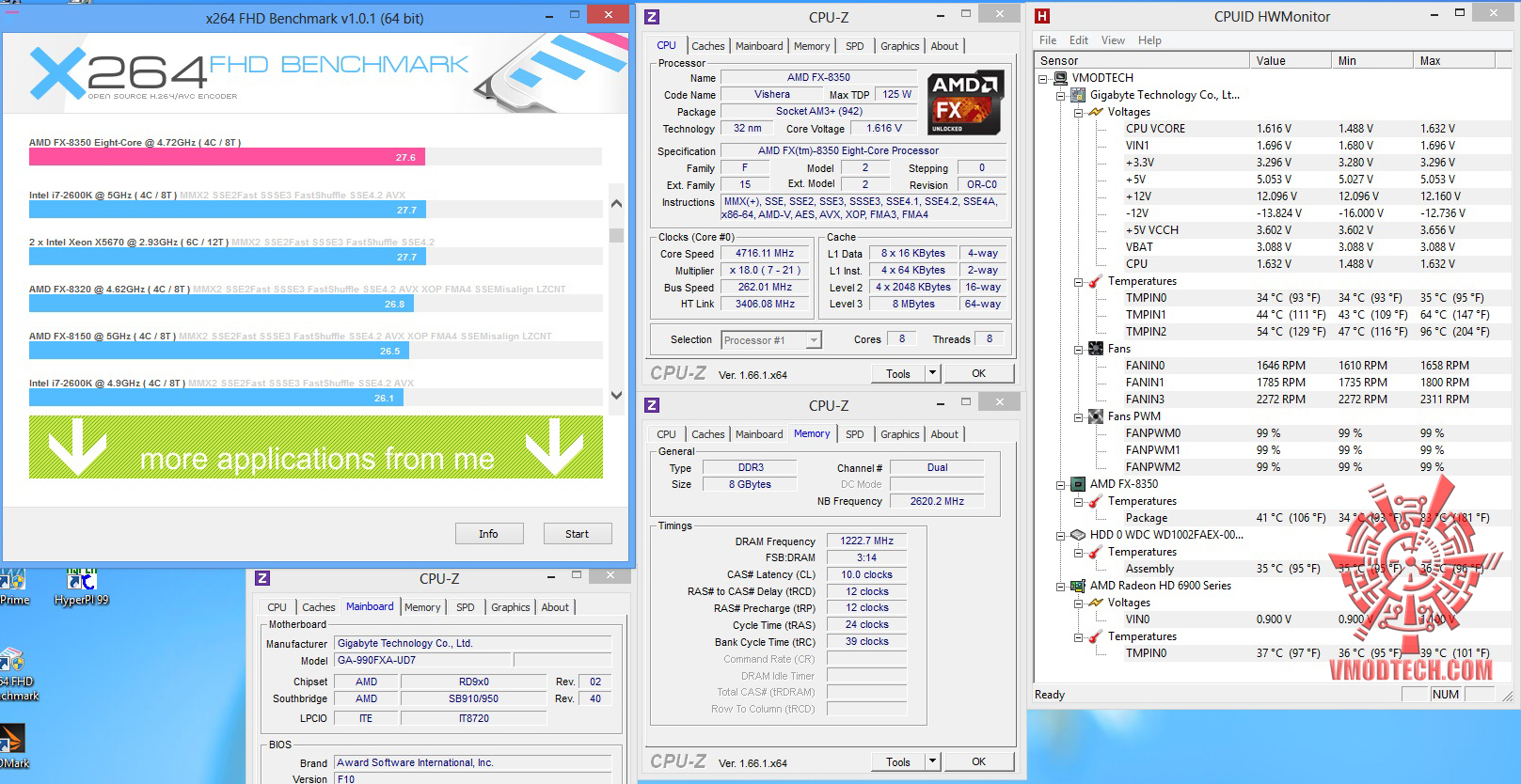Open the green 'more applications from me' banner
1521x784 pixels.
[x=316, y=447]
